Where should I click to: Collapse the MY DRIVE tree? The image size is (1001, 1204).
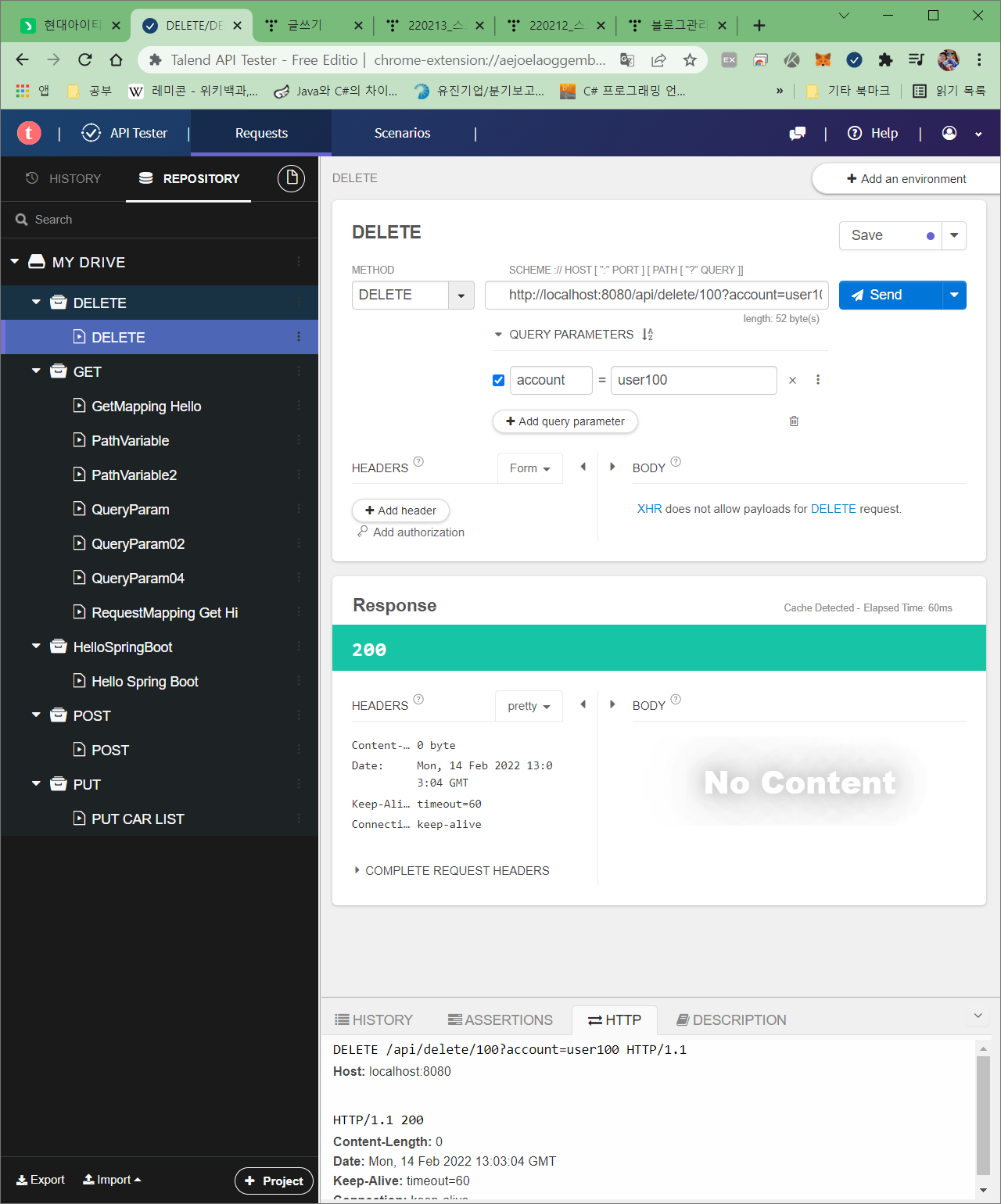click(15, 262)
